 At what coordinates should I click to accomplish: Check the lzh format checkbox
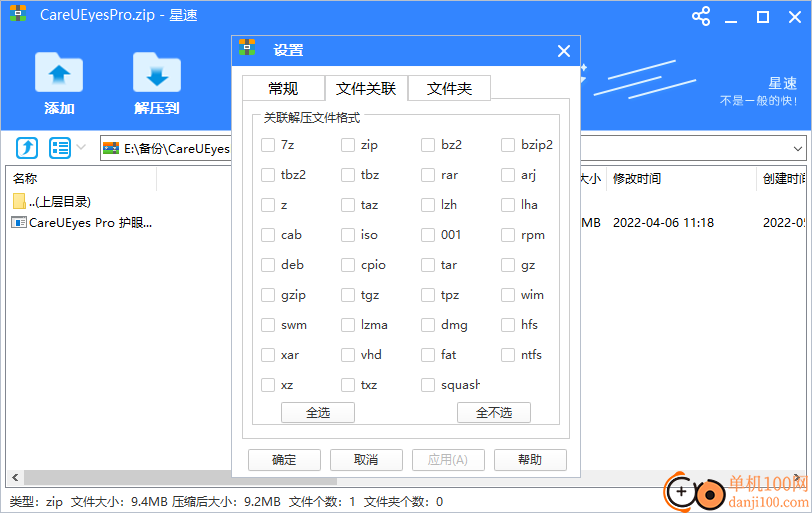428,205
